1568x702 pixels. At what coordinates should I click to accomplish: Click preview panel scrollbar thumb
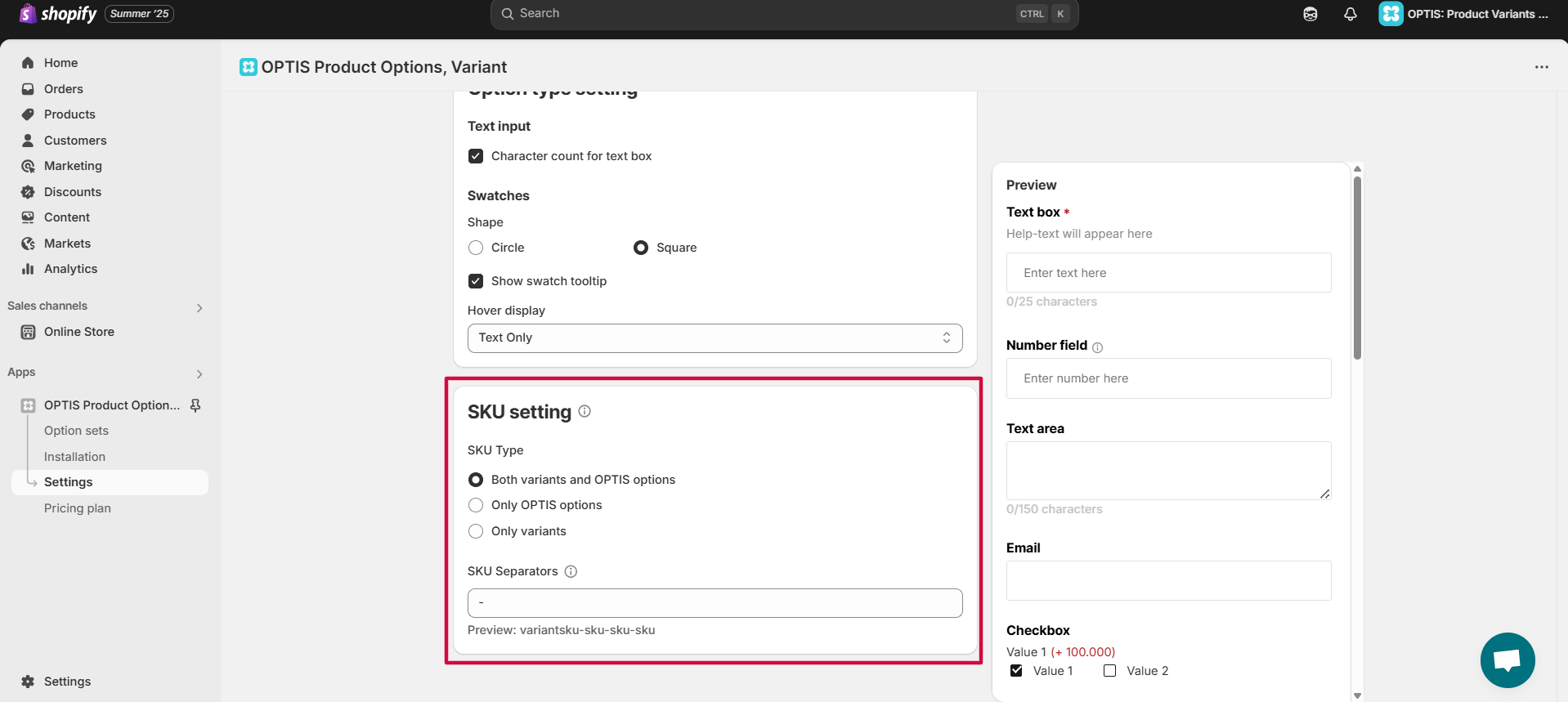coord(1357,268)
